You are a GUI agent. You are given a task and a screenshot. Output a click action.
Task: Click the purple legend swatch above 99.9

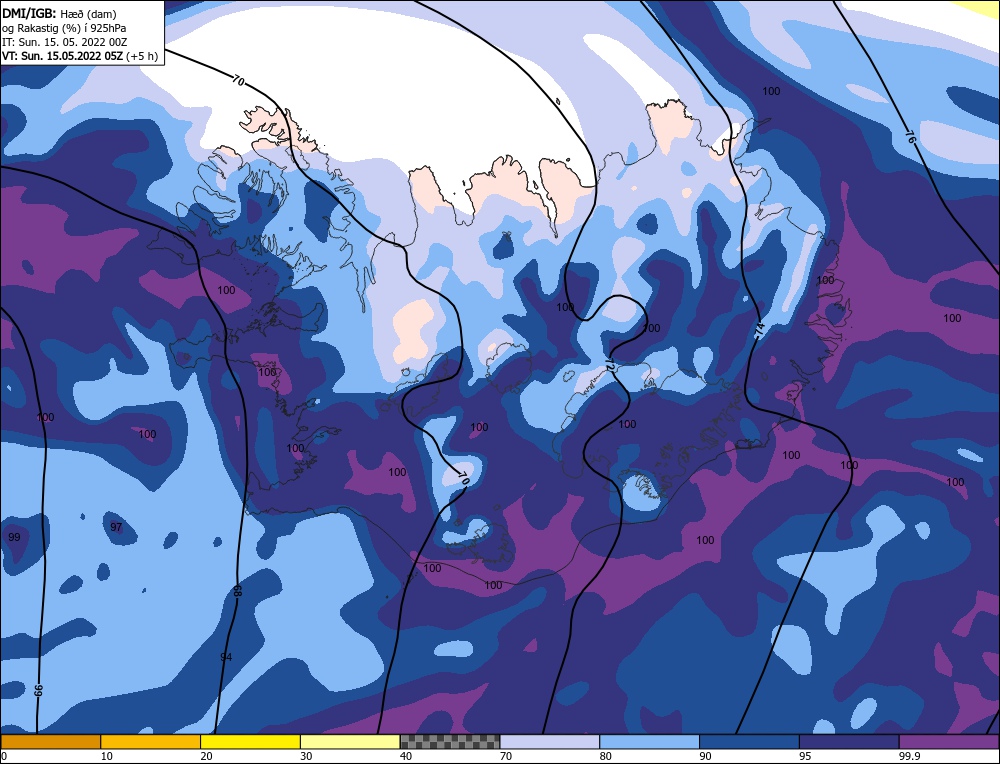[949, 742]
